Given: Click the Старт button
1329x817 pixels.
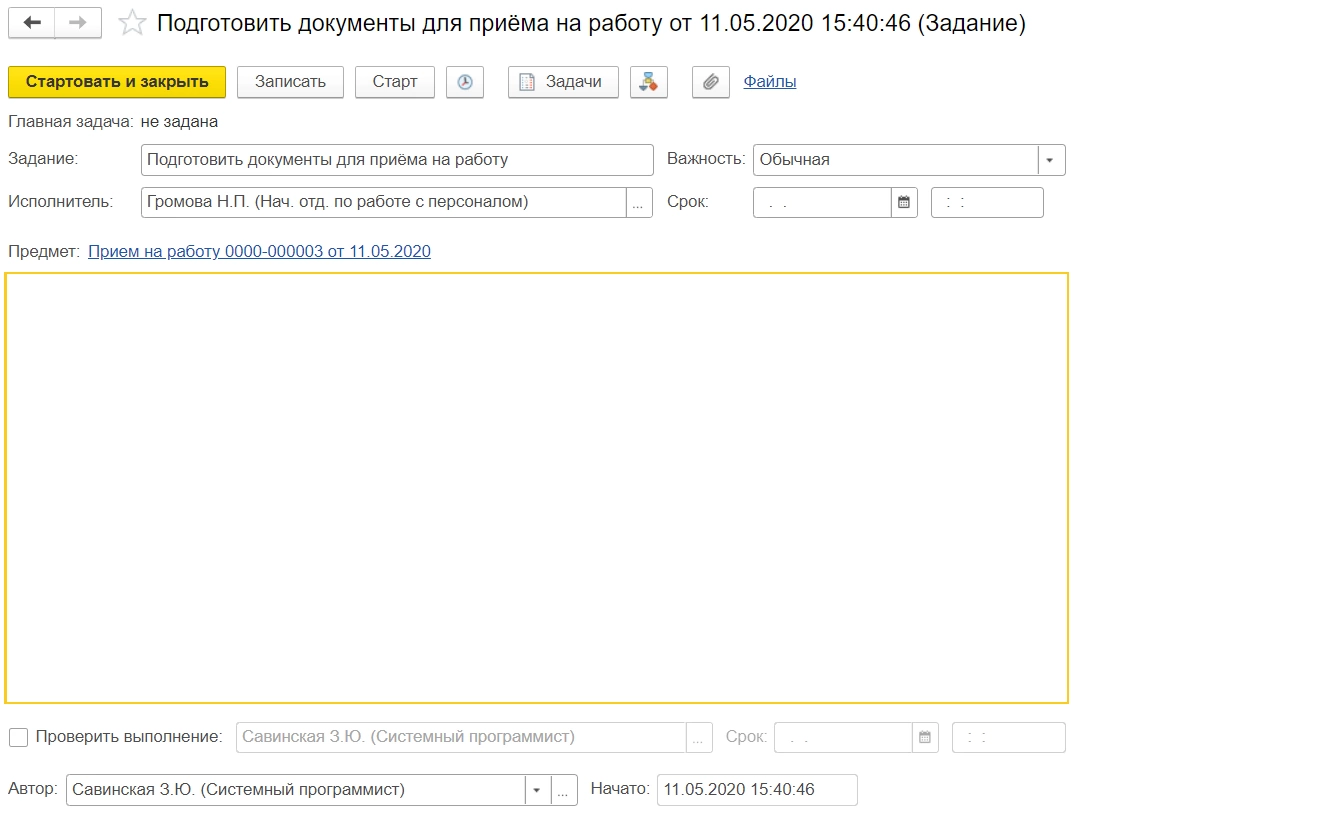Looking at the screenshot, I should (x=395, y=82).
